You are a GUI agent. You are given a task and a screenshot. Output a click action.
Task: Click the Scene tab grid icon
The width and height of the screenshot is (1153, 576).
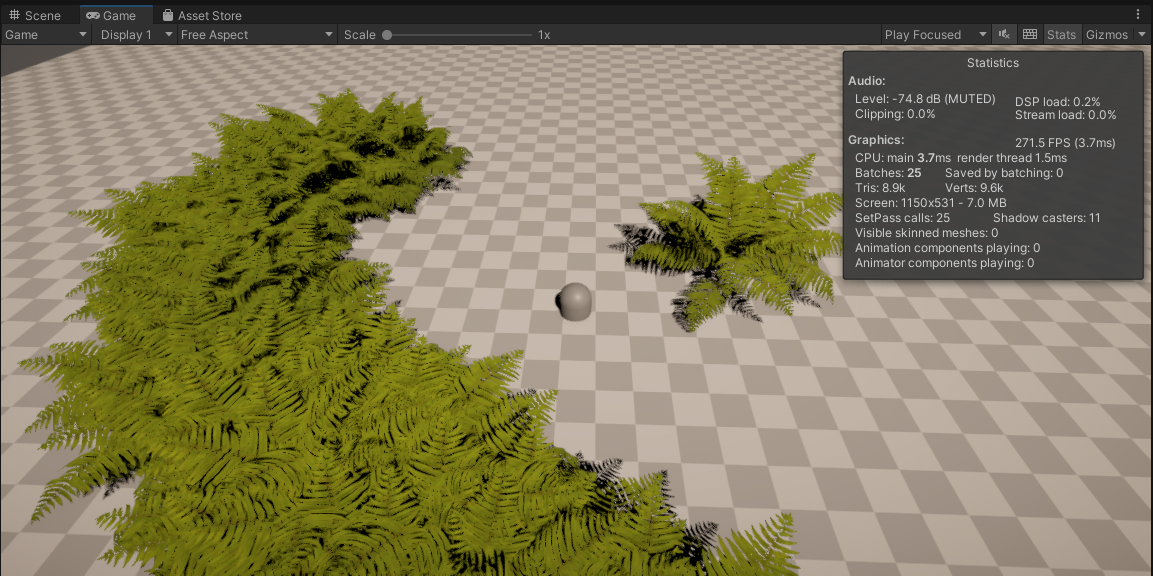pos(15,15)
